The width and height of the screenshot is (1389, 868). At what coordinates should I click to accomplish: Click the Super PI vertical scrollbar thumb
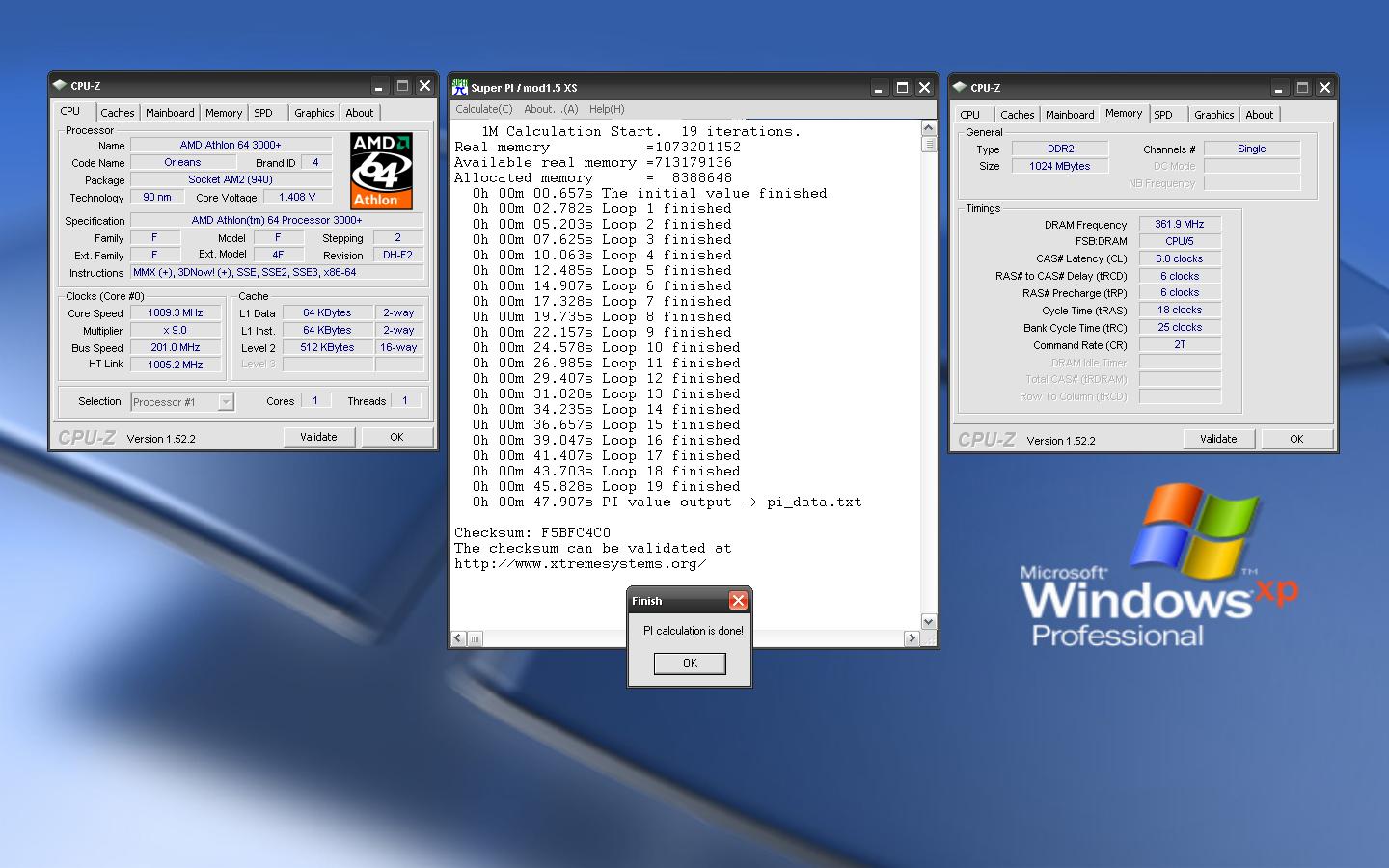click(929, 145)
